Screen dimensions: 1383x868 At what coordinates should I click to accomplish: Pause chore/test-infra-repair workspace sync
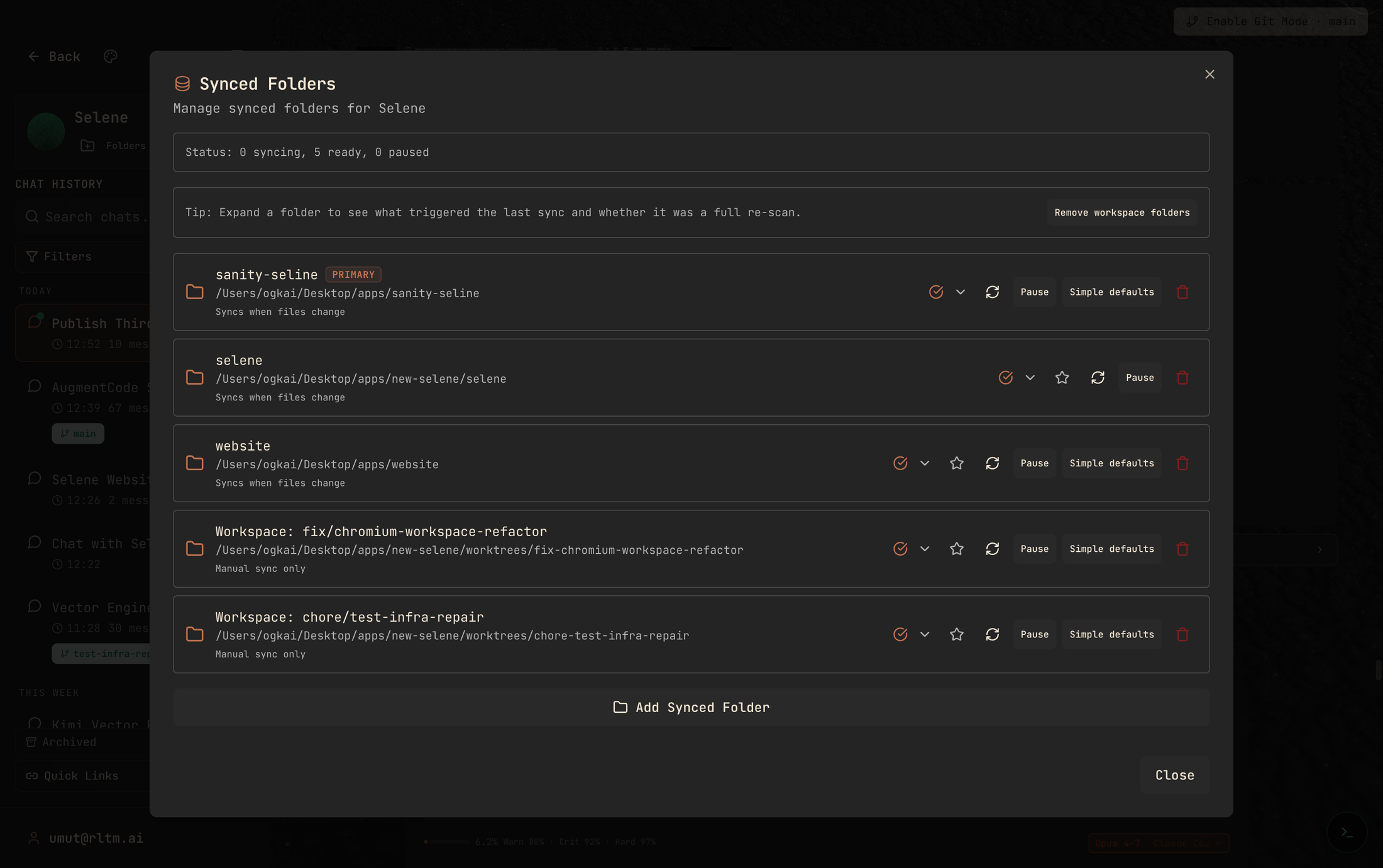[1035, 634]
